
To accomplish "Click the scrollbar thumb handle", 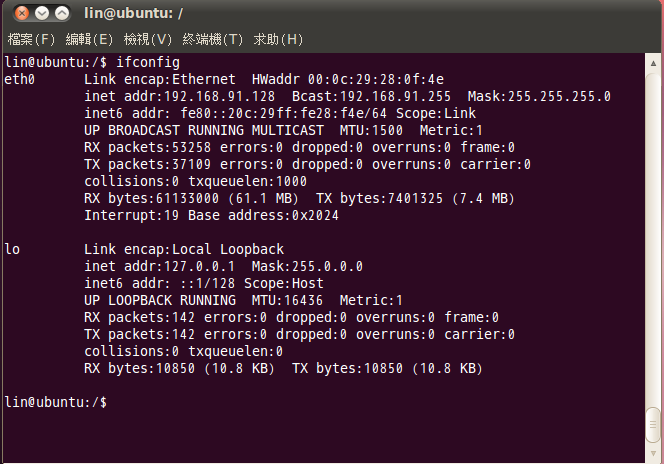I will 652,424.
